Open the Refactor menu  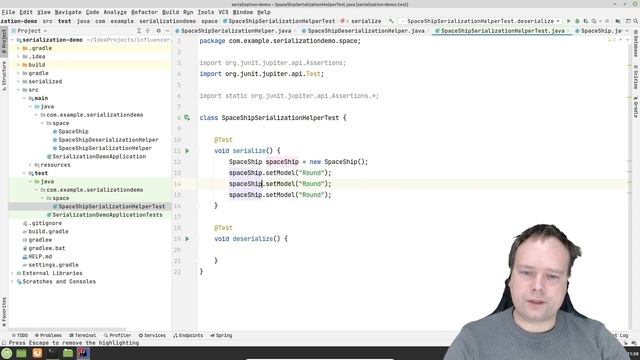coord(144,12)
